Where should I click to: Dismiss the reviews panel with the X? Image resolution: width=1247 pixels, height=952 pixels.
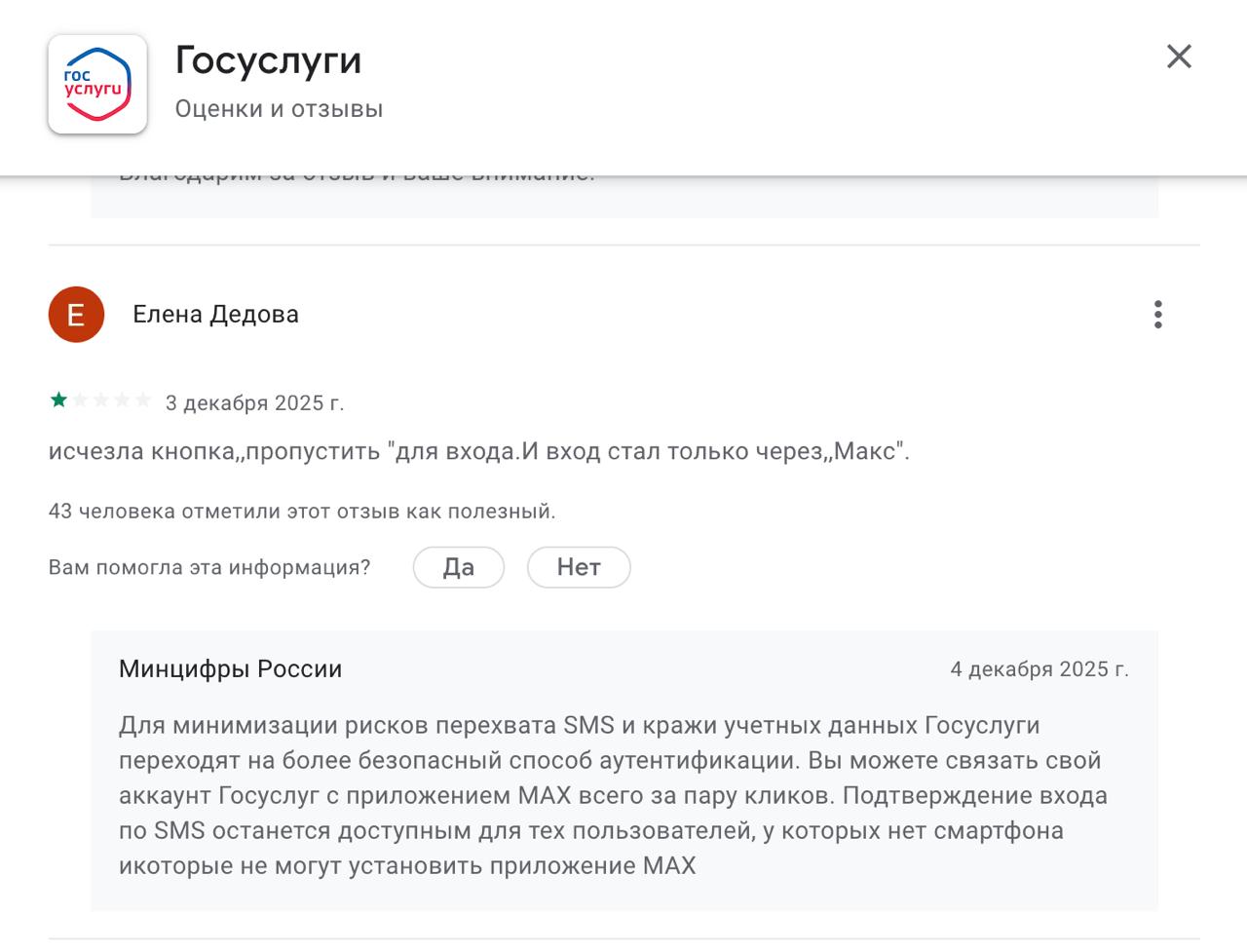tap(1179, 57)
